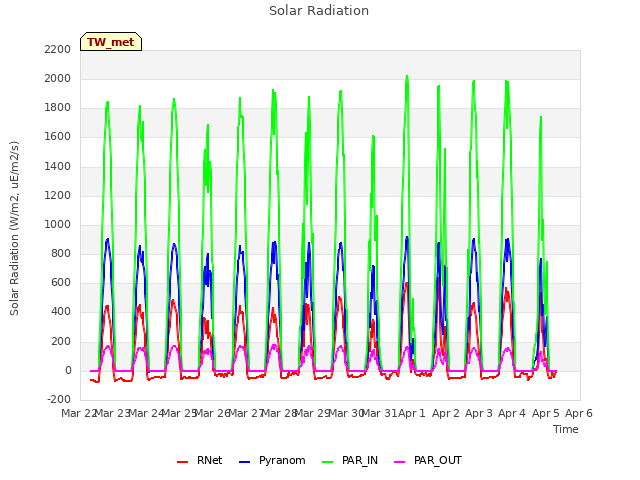Toggle the PAR_IN legend entry
The image size is (640, 480).
pos(350,460)
